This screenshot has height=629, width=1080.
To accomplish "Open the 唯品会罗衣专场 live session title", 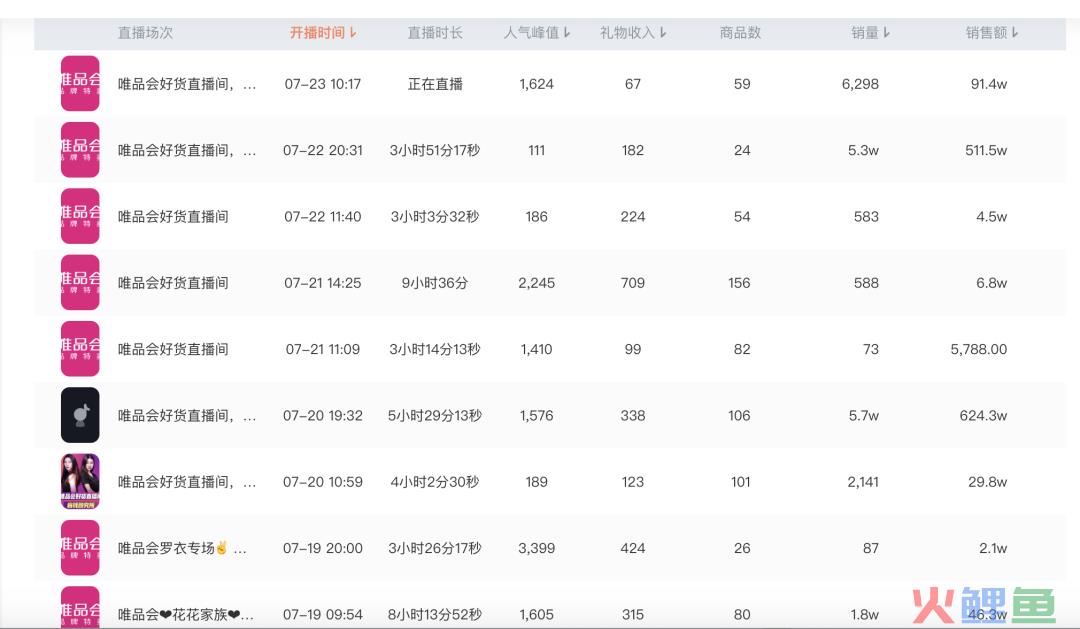I will (x=182, y=548).
